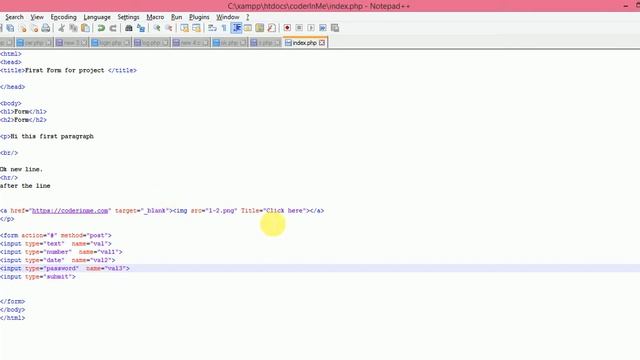Viewport: 640px width, 360px height.
Task: Switch to the new 3 tab
Action: pos(71,42)
